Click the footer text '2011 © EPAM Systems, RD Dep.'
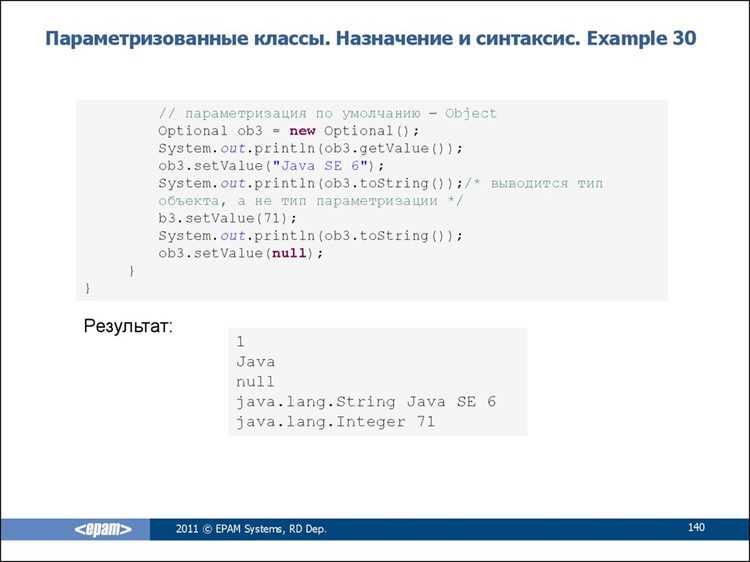Image resolution: width=750 pixels, height=562 pixels. click(251, 529)
